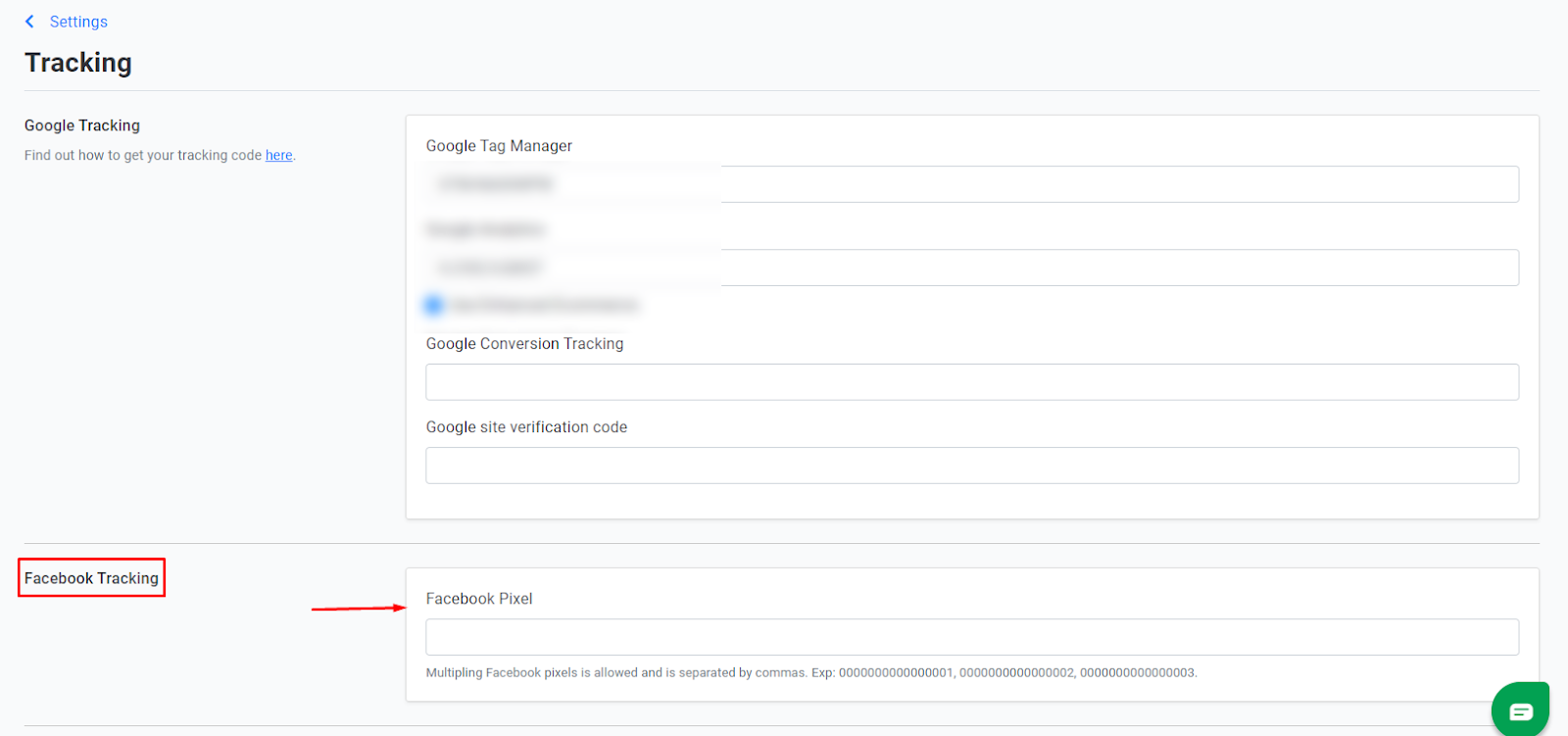Click the blurred checkbox label text
This screenshot has height=736, width=1568.
(x=544, y=305)
